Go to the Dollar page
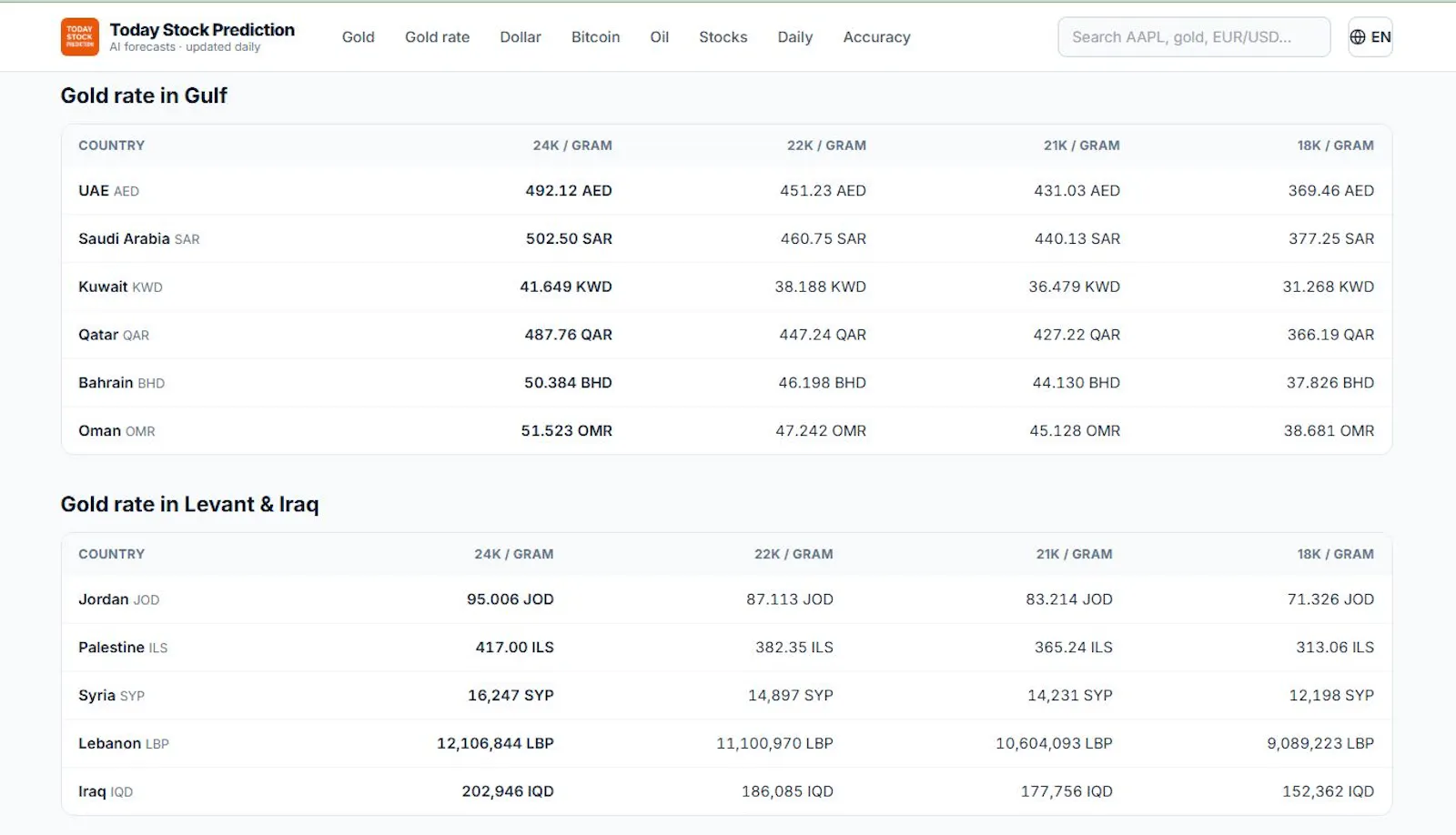This screenshot has width=1456, height=835. click(x=521, y=37)
